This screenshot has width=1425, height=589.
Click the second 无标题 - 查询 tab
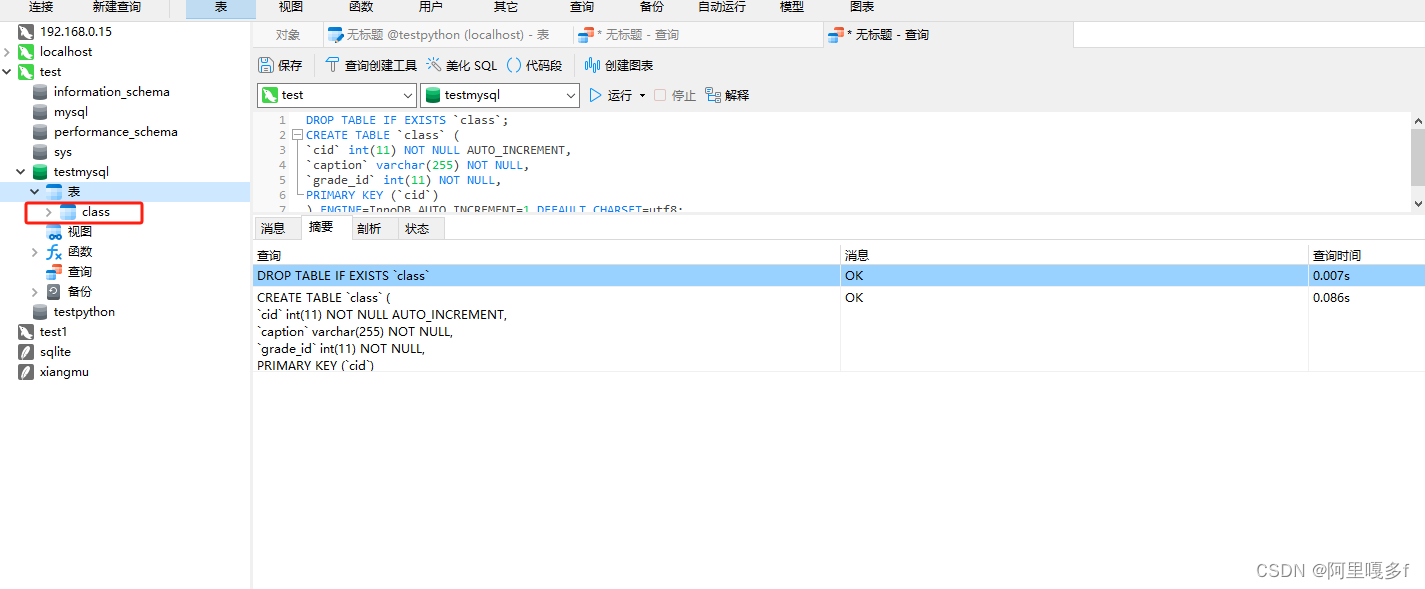click(x=947, y=34)
